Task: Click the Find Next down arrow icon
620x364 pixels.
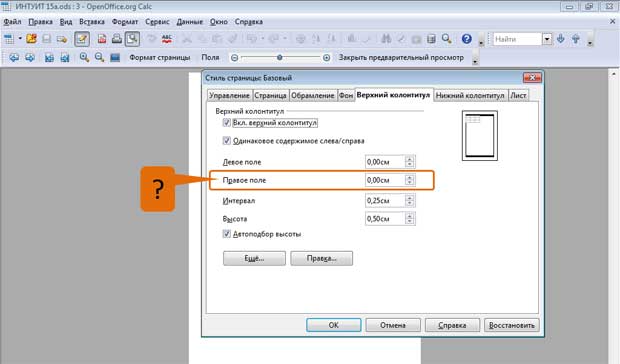Action: pos(560,39)
